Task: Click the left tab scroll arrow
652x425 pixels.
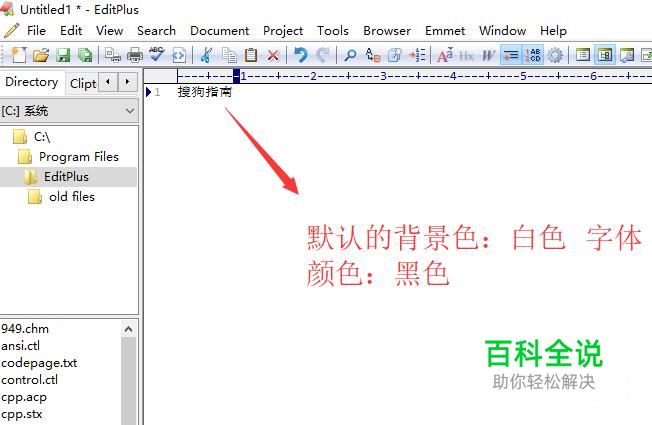Action: click(108, 82)
